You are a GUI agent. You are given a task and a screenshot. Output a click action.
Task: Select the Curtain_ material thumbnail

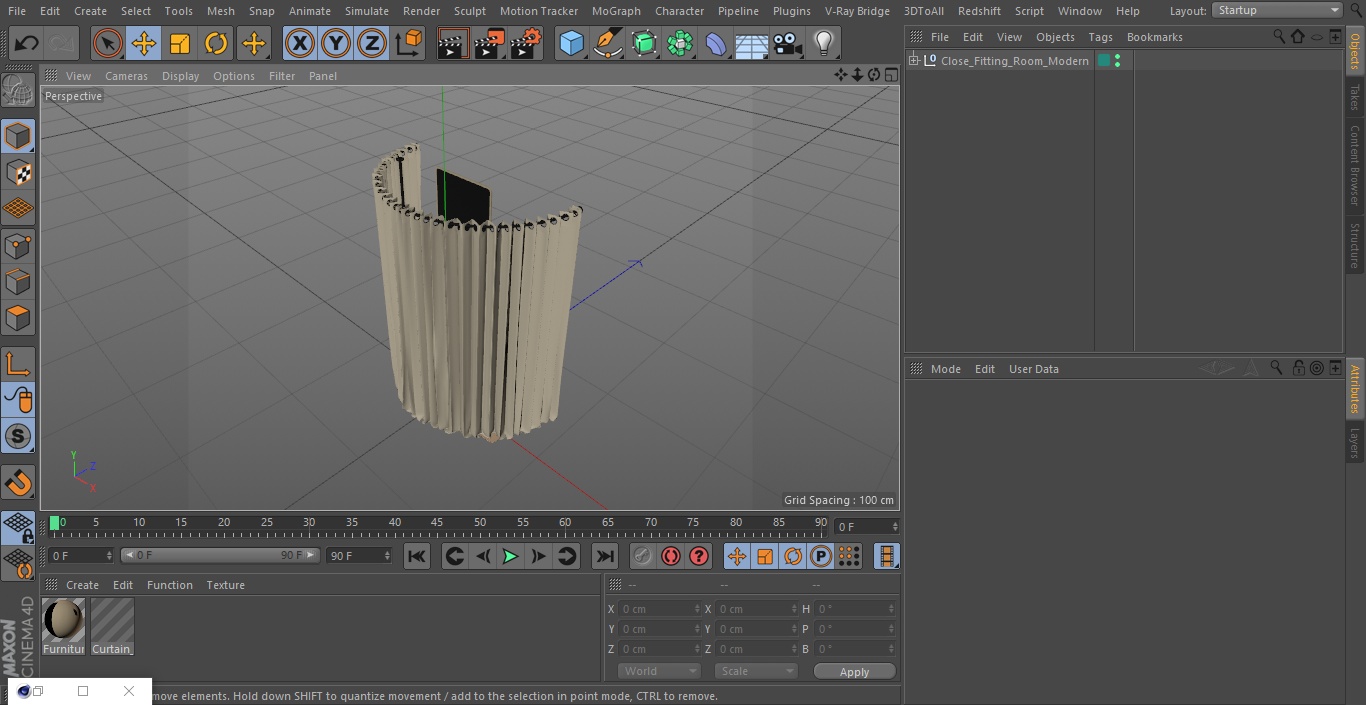pos(112,626)
